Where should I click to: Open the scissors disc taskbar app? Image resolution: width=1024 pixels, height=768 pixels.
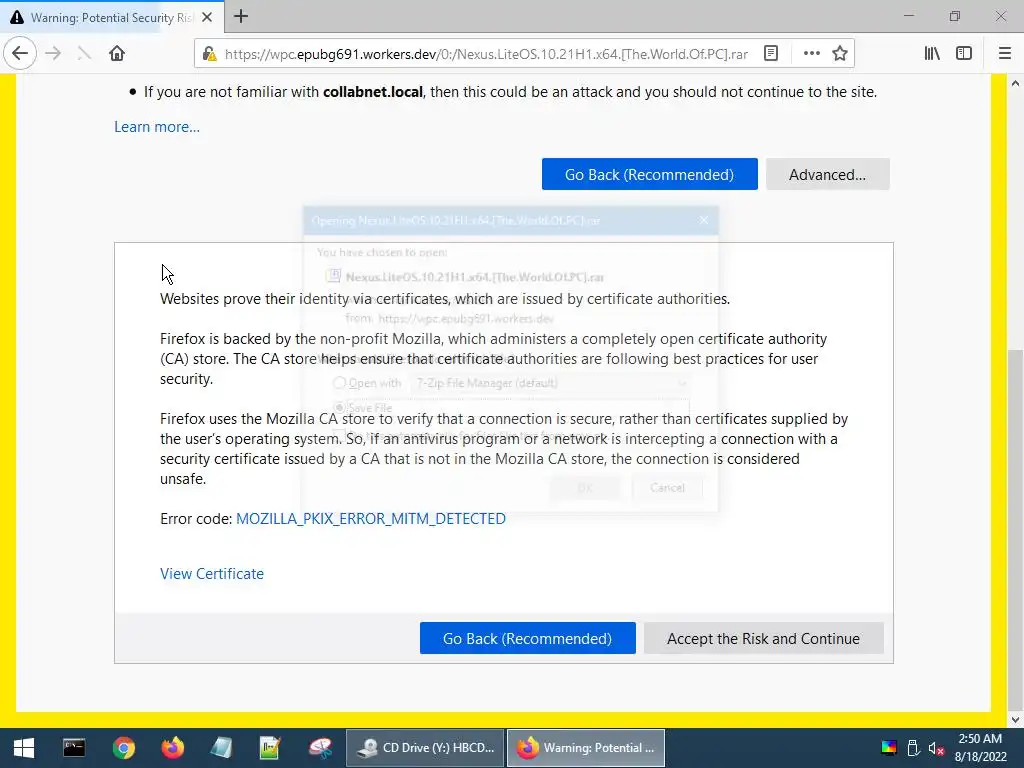coord(320,748)
